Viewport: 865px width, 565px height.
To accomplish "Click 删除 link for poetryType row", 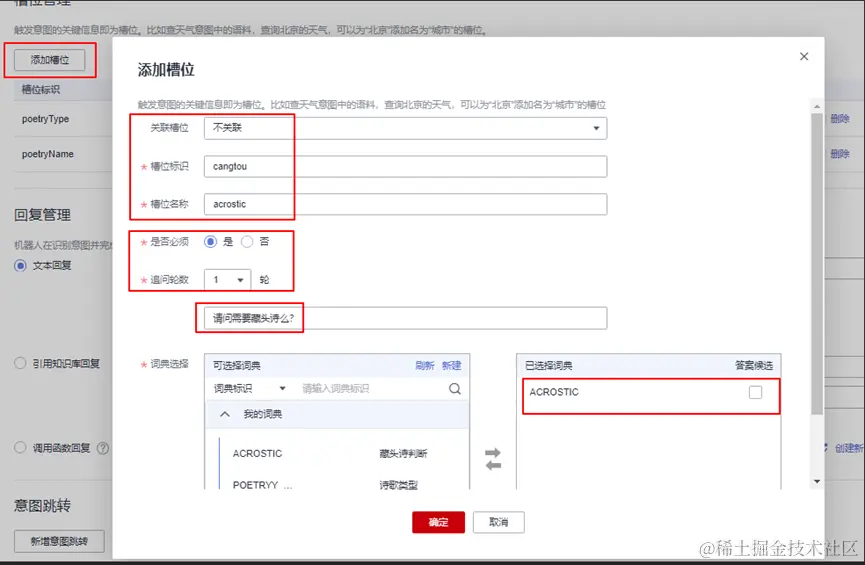I will pyautogui.click(x=840, y=119).
